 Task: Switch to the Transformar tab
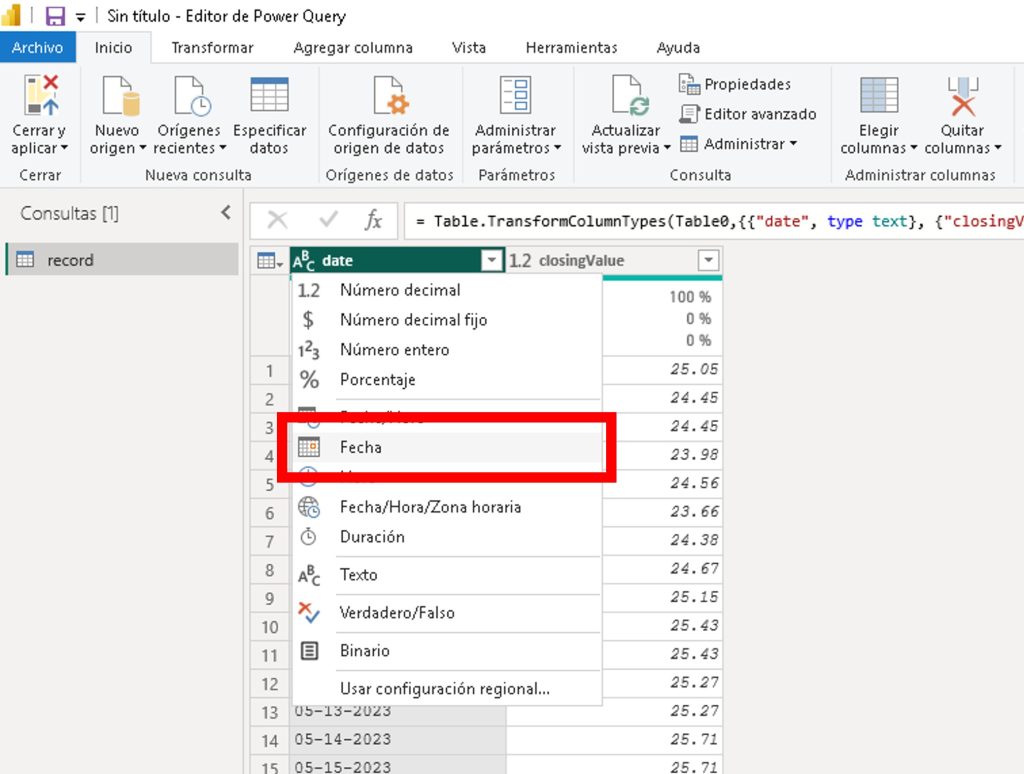coord(212,47)
